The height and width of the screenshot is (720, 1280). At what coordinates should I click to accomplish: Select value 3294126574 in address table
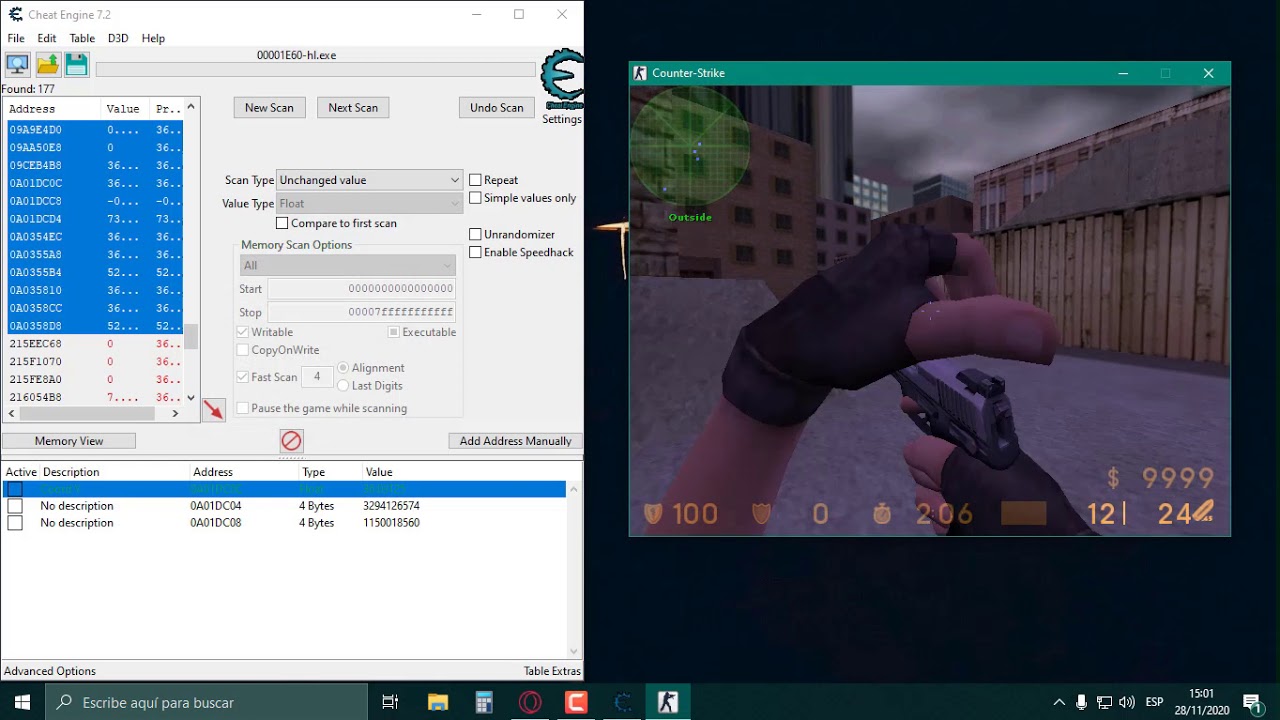point(391,506)
